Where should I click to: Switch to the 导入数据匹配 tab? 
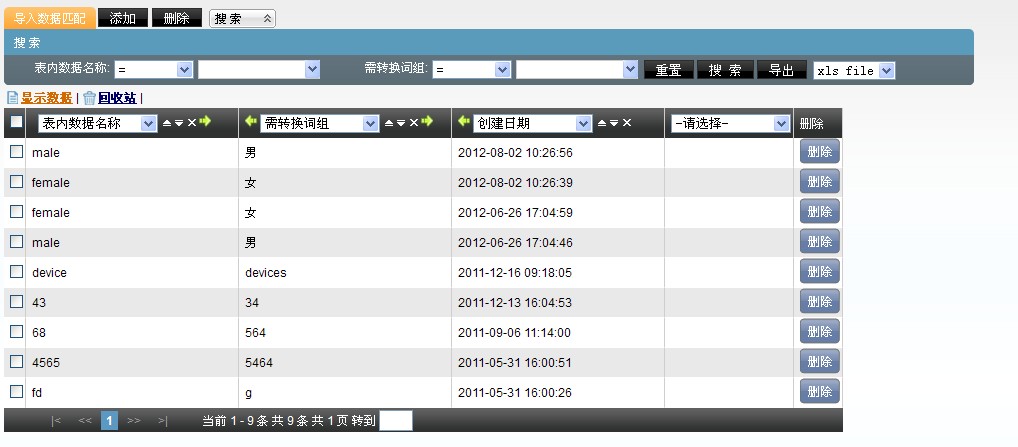50,18
